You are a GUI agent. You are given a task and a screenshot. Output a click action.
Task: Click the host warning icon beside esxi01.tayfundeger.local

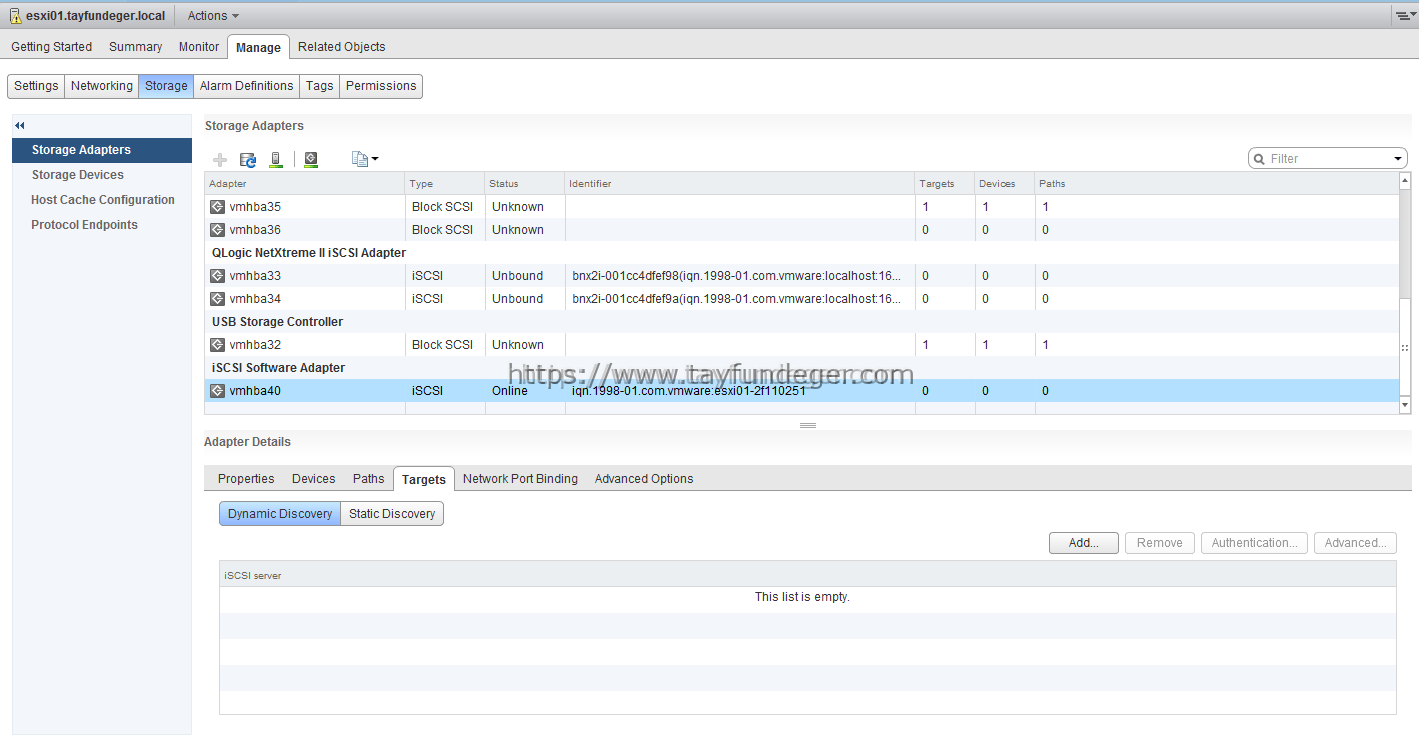click(15, 16)
